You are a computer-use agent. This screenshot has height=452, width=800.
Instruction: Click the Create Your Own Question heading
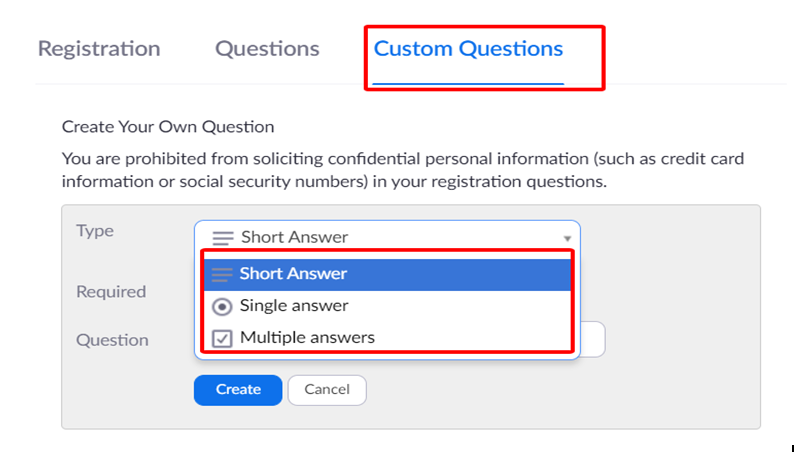coord(168,127)
